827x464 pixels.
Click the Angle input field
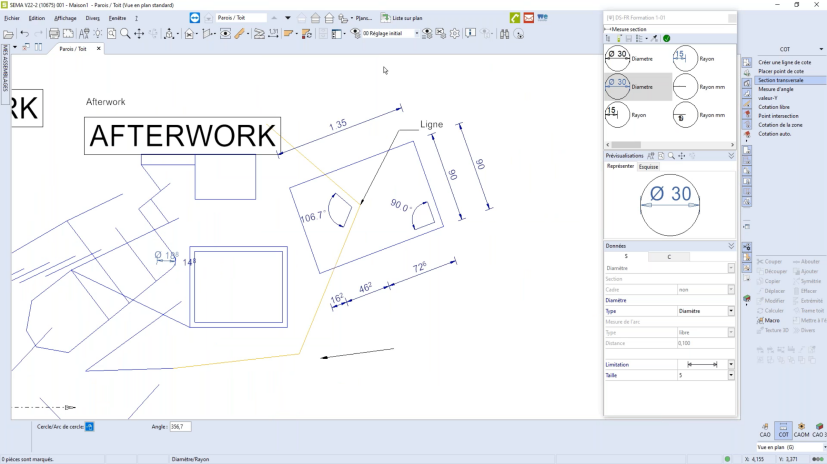[x=180, y=427]
